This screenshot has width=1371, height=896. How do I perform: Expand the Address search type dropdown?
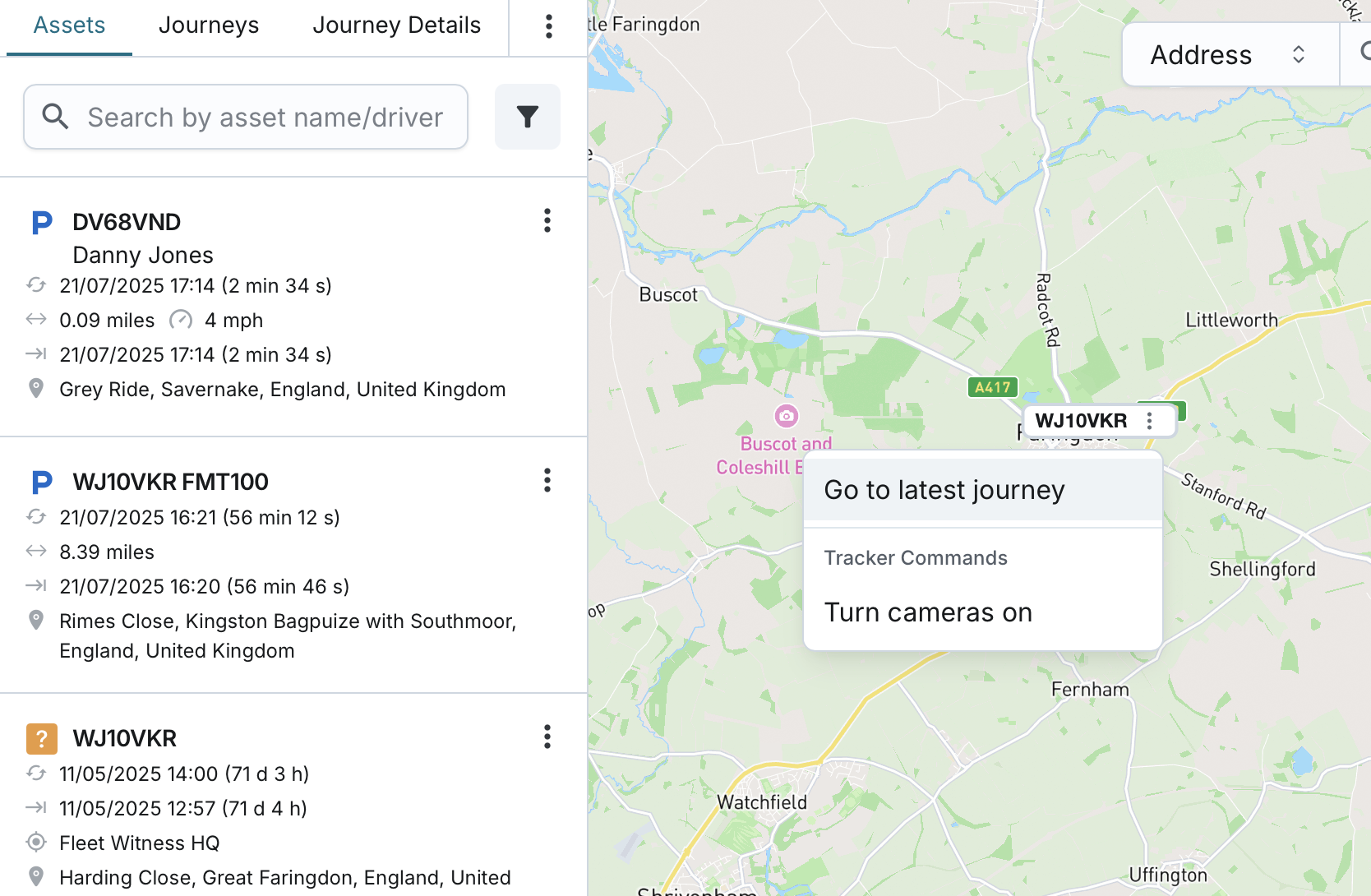click(x=1229, y=55)
